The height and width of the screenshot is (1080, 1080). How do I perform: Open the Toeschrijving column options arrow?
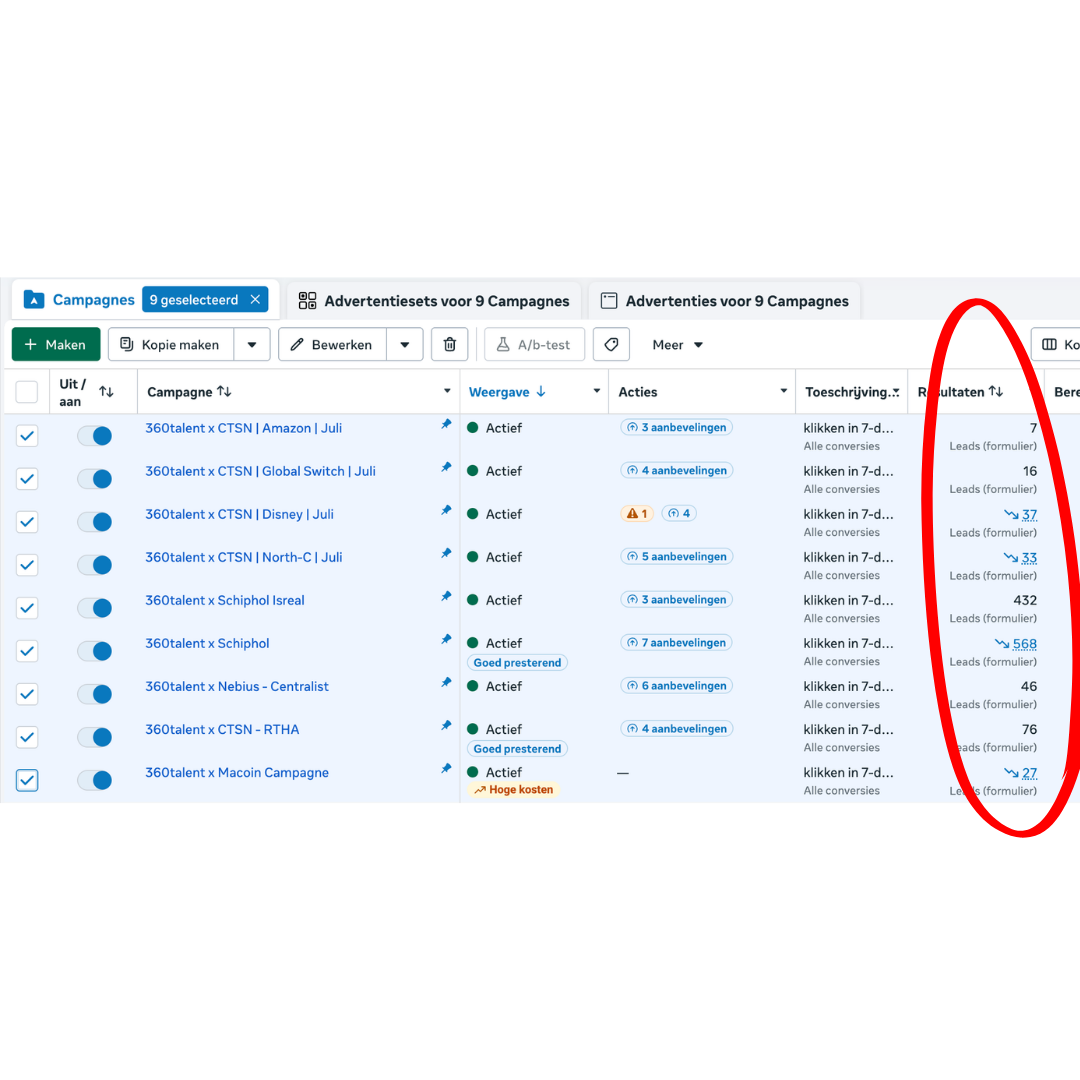pos(895,392)
